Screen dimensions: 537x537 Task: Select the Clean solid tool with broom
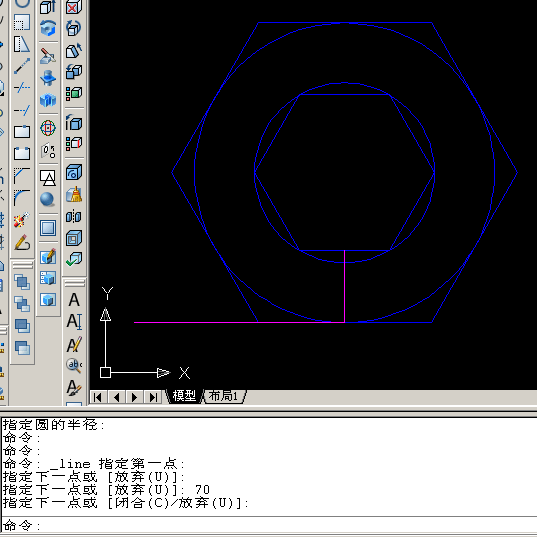point(74,195)
